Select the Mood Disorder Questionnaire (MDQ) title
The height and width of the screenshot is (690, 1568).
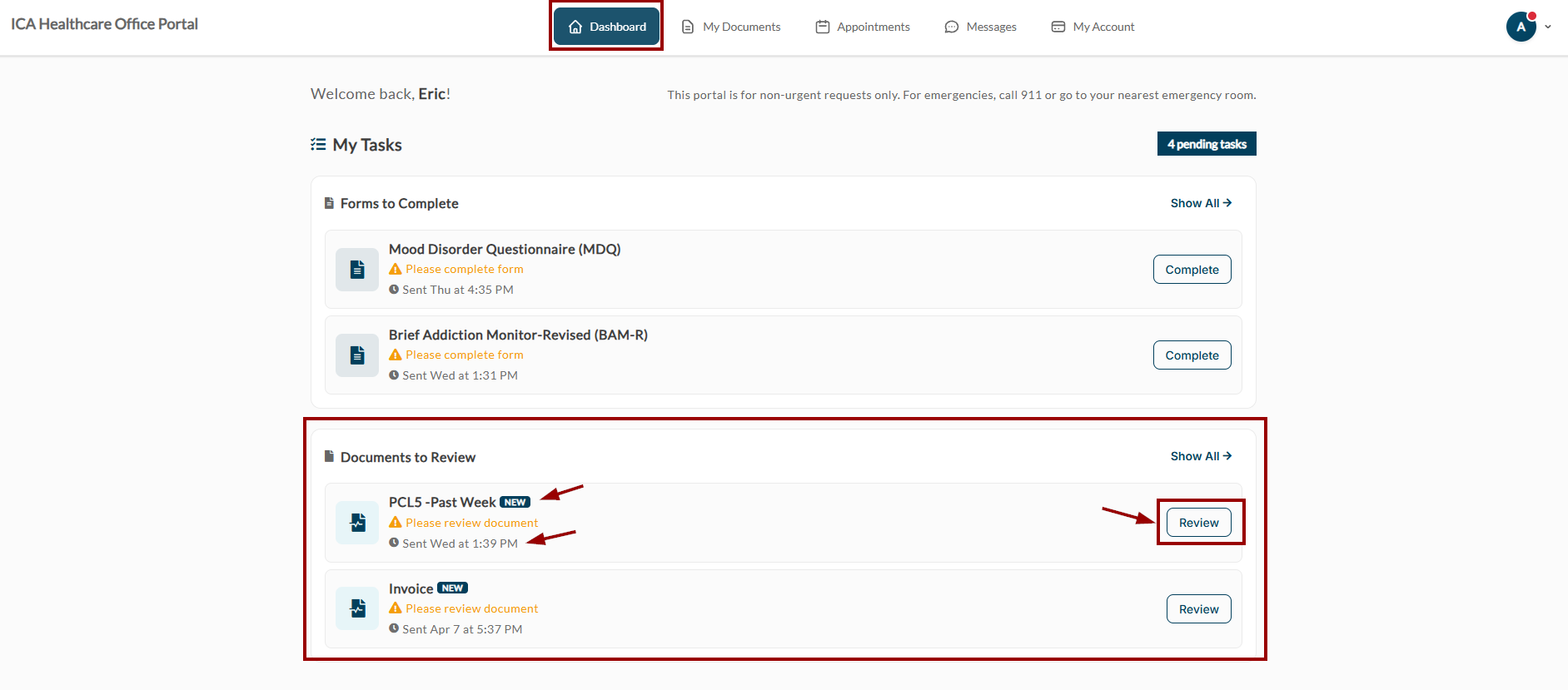pyautogui.click(x=505, y=249)
